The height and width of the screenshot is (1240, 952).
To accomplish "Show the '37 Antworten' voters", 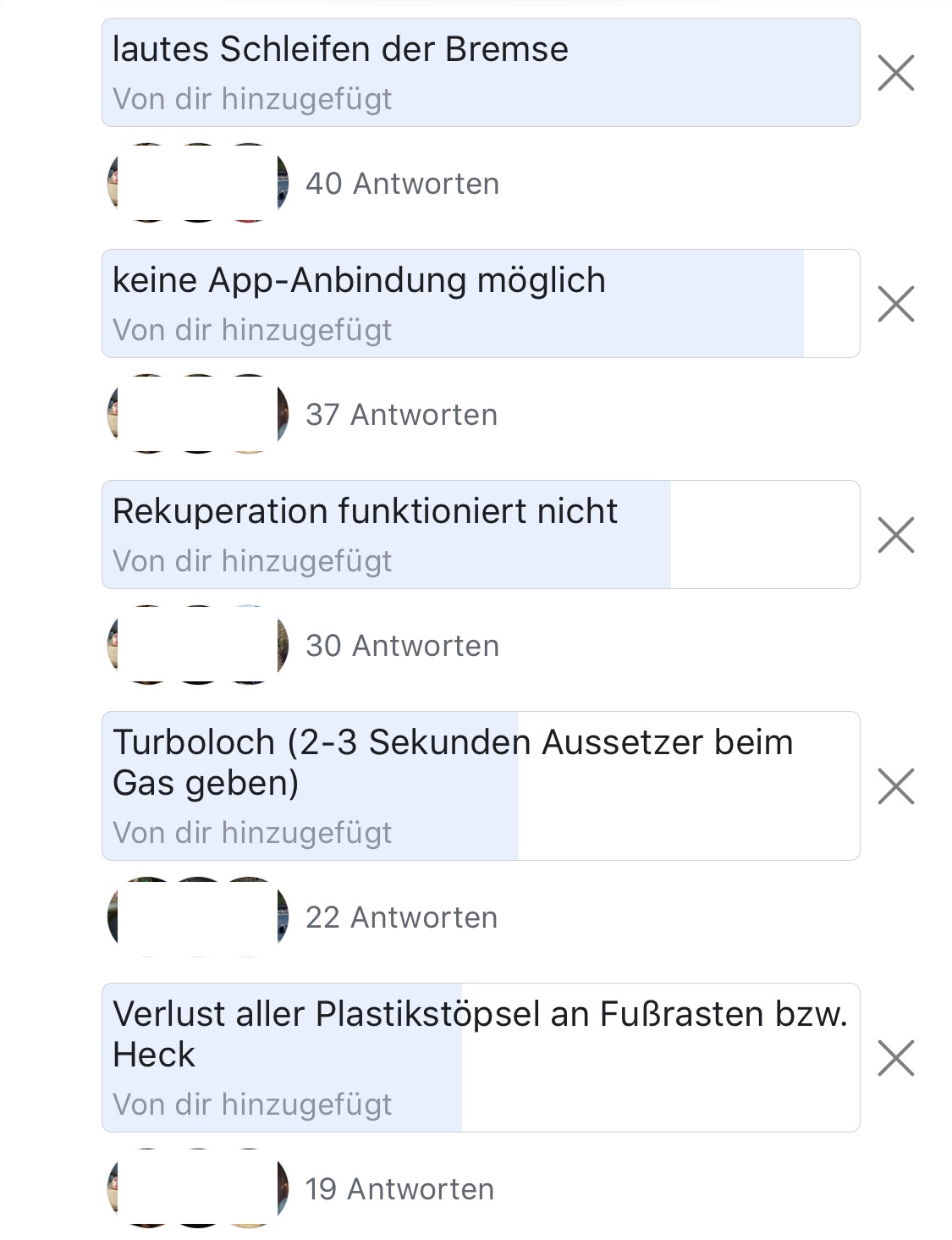I will pyautogui.click(x=401, y=415).
